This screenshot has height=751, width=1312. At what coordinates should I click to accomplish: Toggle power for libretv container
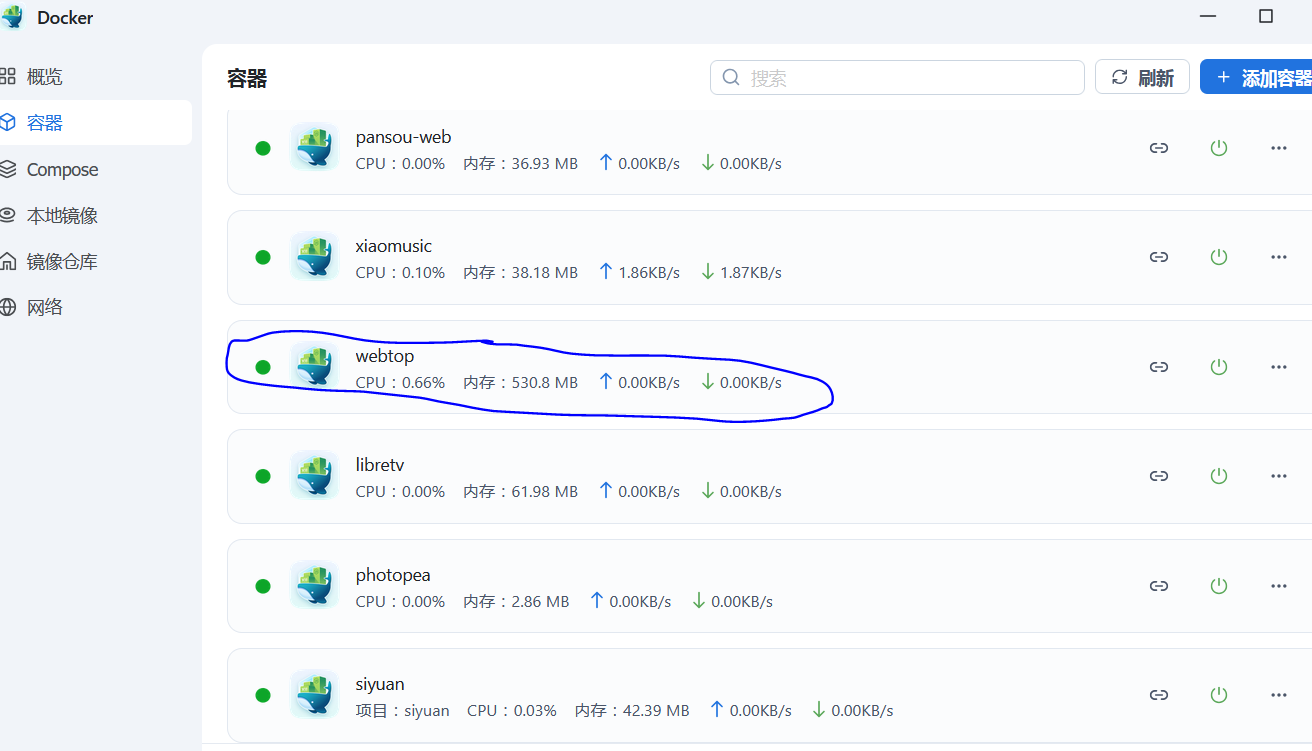[x=1218, y=476]
